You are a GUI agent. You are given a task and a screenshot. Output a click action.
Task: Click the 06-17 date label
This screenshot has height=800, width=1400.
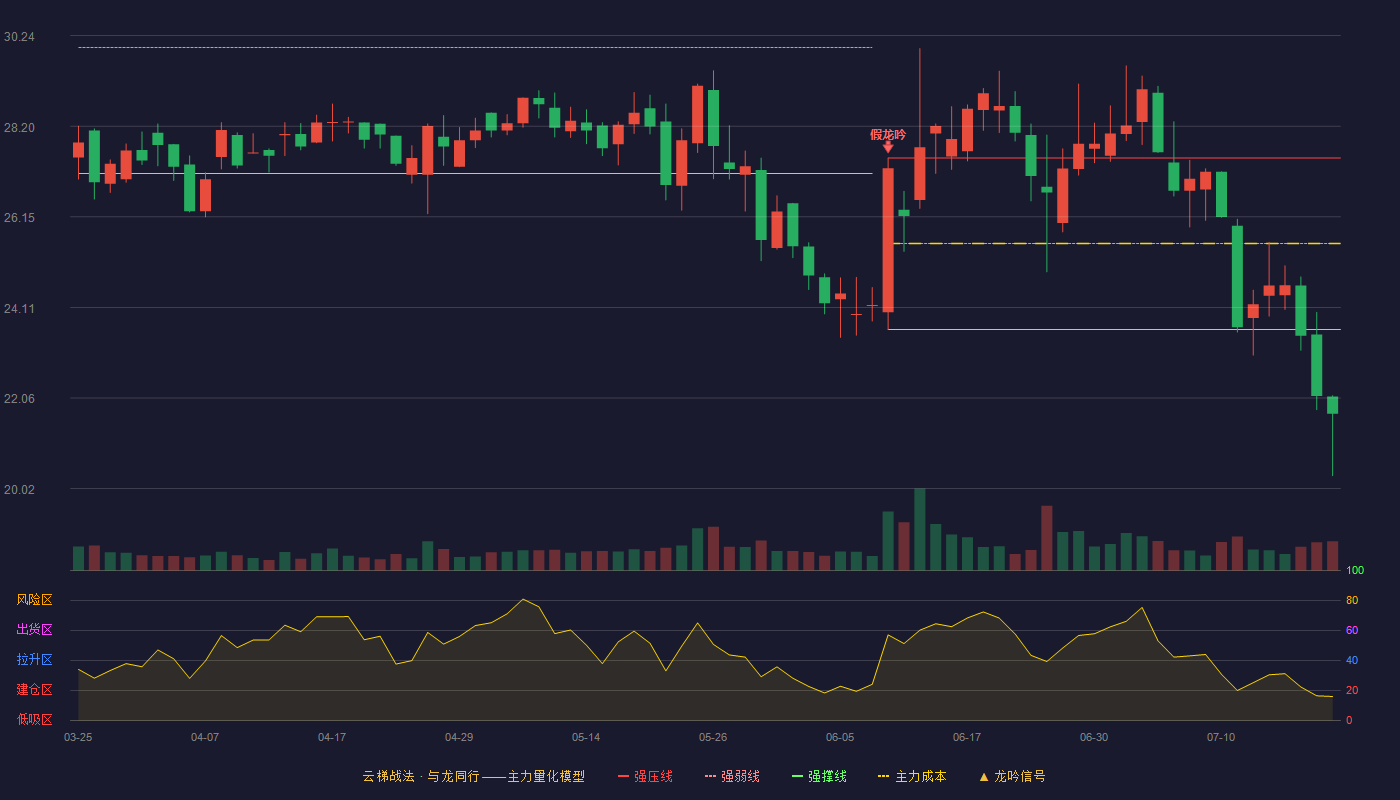click(x=967, y=737)
